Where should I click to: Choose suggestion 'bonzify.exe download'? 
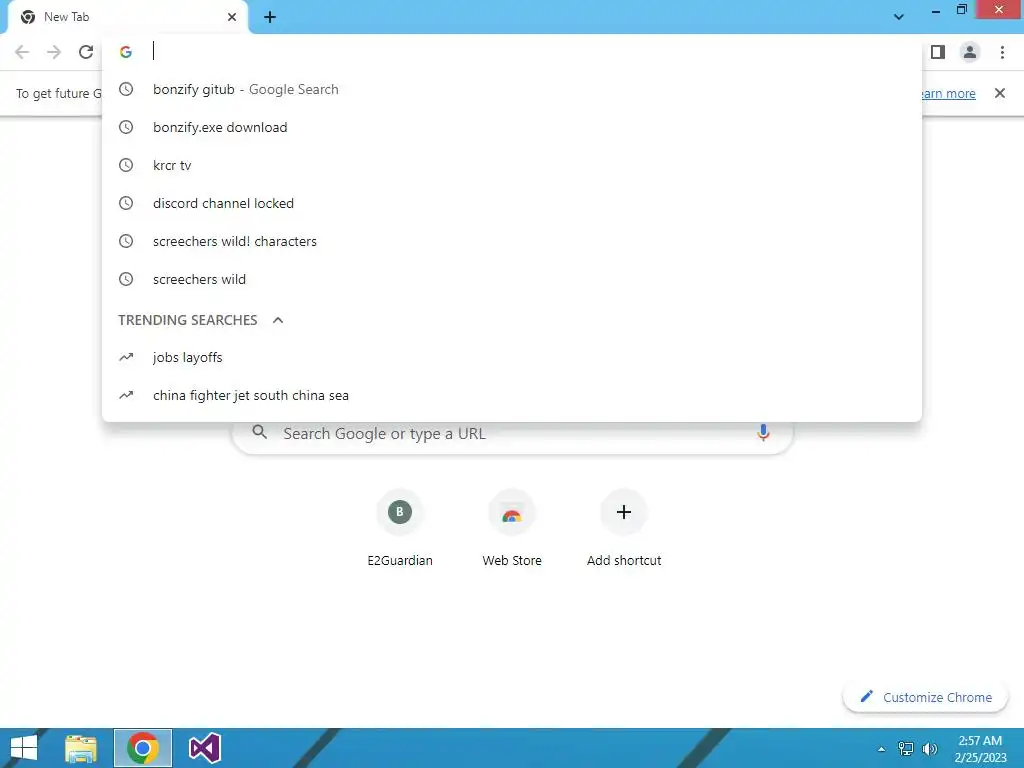pos(512,127)
